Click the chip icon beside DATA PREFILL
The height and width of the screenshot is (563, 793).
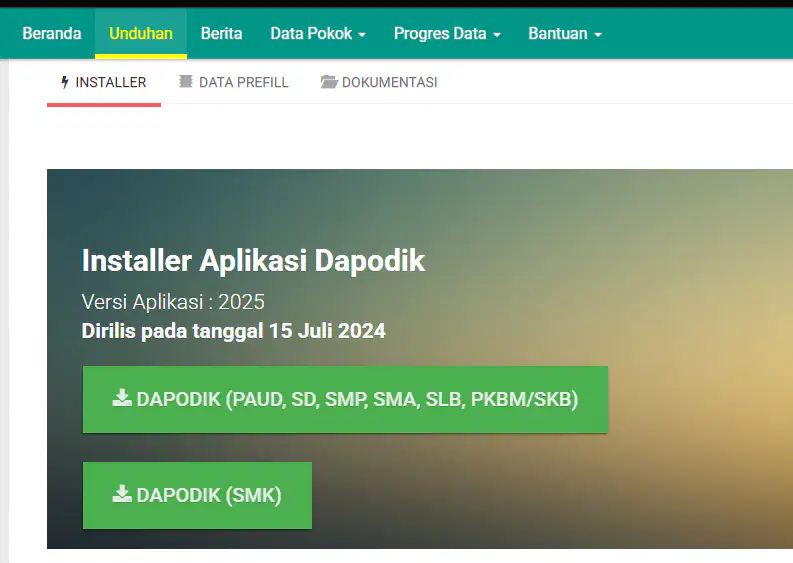coord(186,81)
